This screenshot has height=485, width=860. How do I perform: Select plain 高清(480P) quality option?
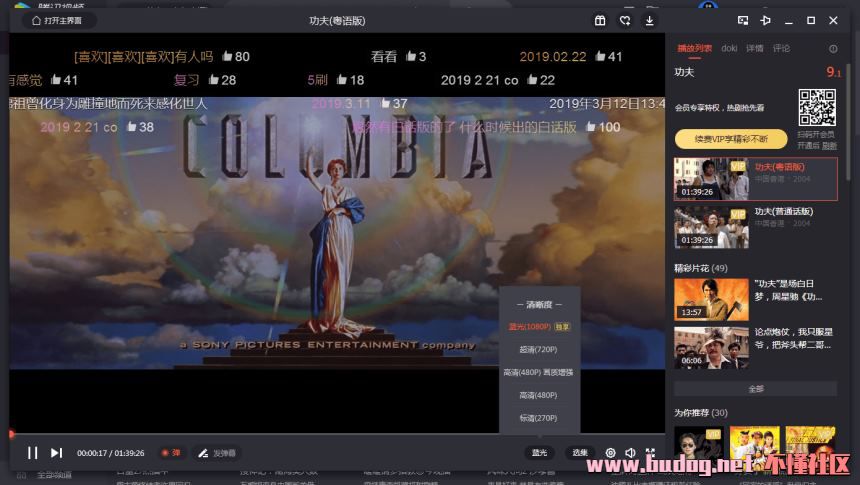click(539, 395)
